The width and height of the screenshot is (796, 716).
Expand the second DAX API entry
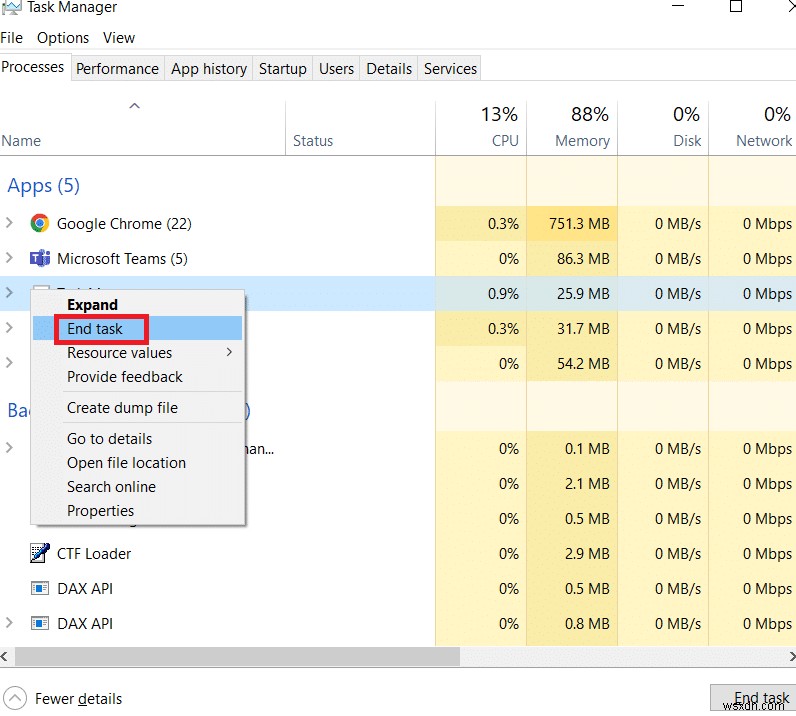9,623
